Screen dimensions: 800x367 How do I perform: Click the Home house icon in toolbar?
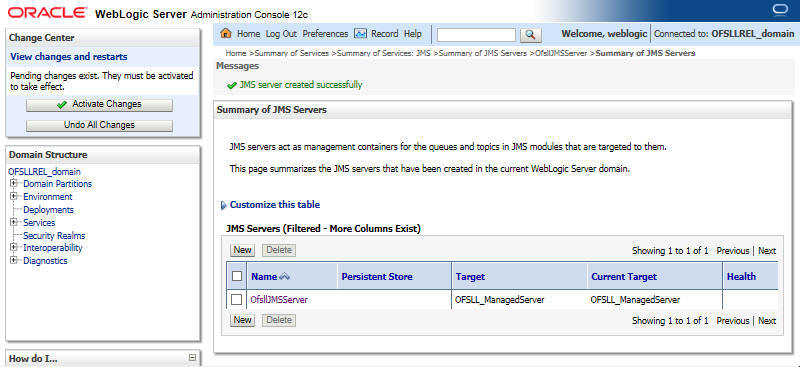pos(226,34)
